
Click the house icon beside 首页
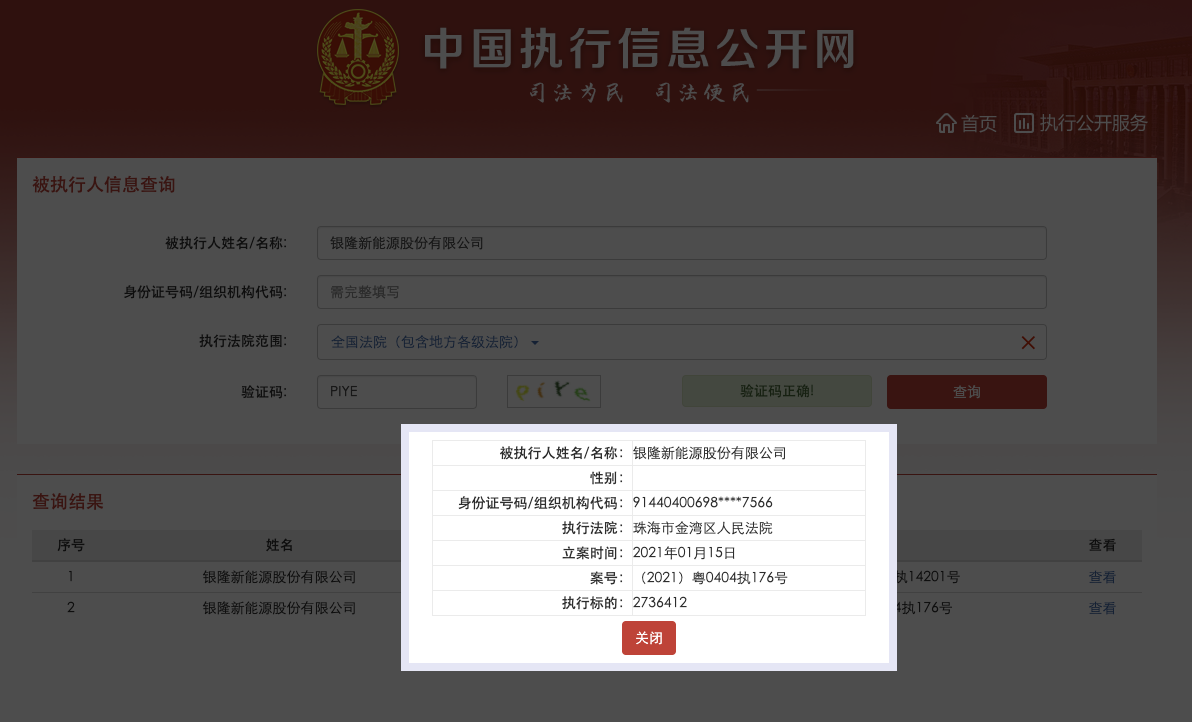click(x=946, y=123)
